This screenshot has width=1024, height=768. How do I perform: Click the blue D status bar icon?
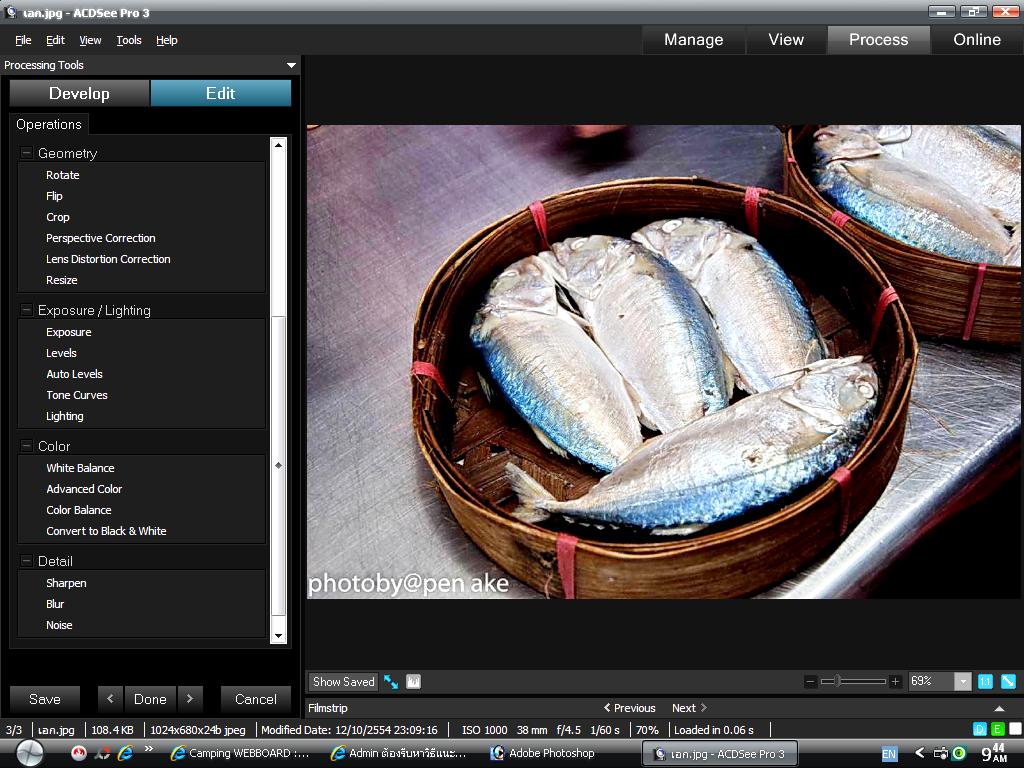[x=980, y=729]
